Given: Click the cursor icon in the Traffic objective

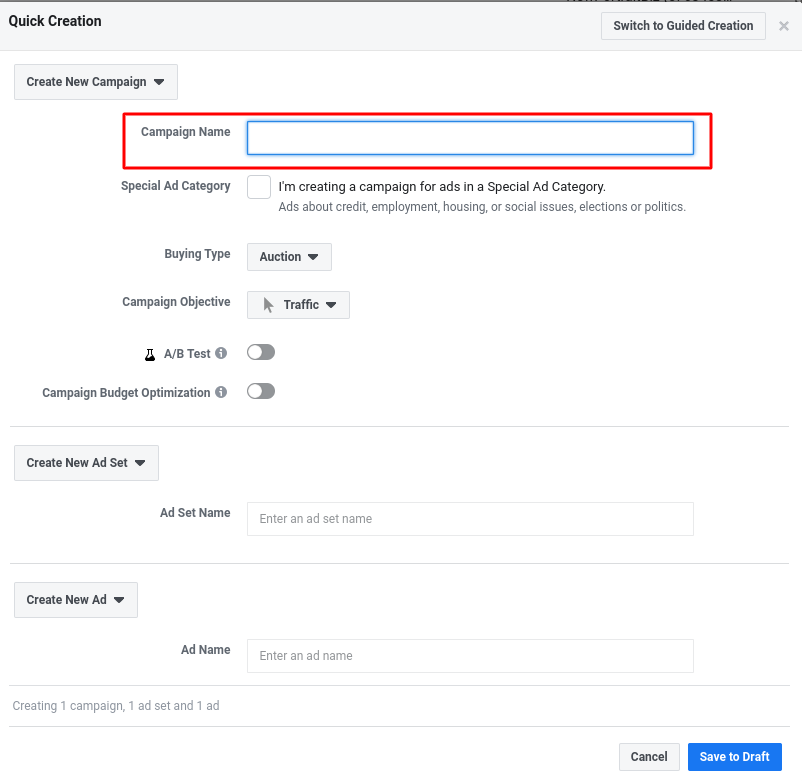Looking at the screenshot, I should pyautogui.click(x=268, y=305).
